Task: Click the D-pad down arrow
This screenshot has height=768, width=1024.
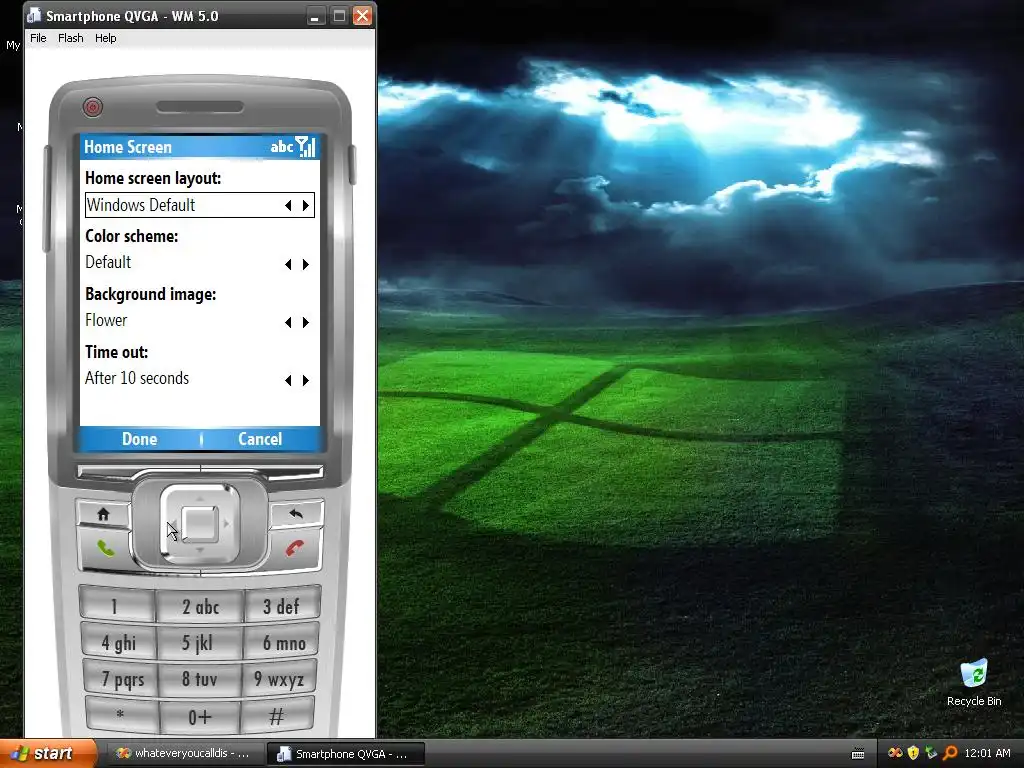Action: pyautogui.click(x=200, y=551)
